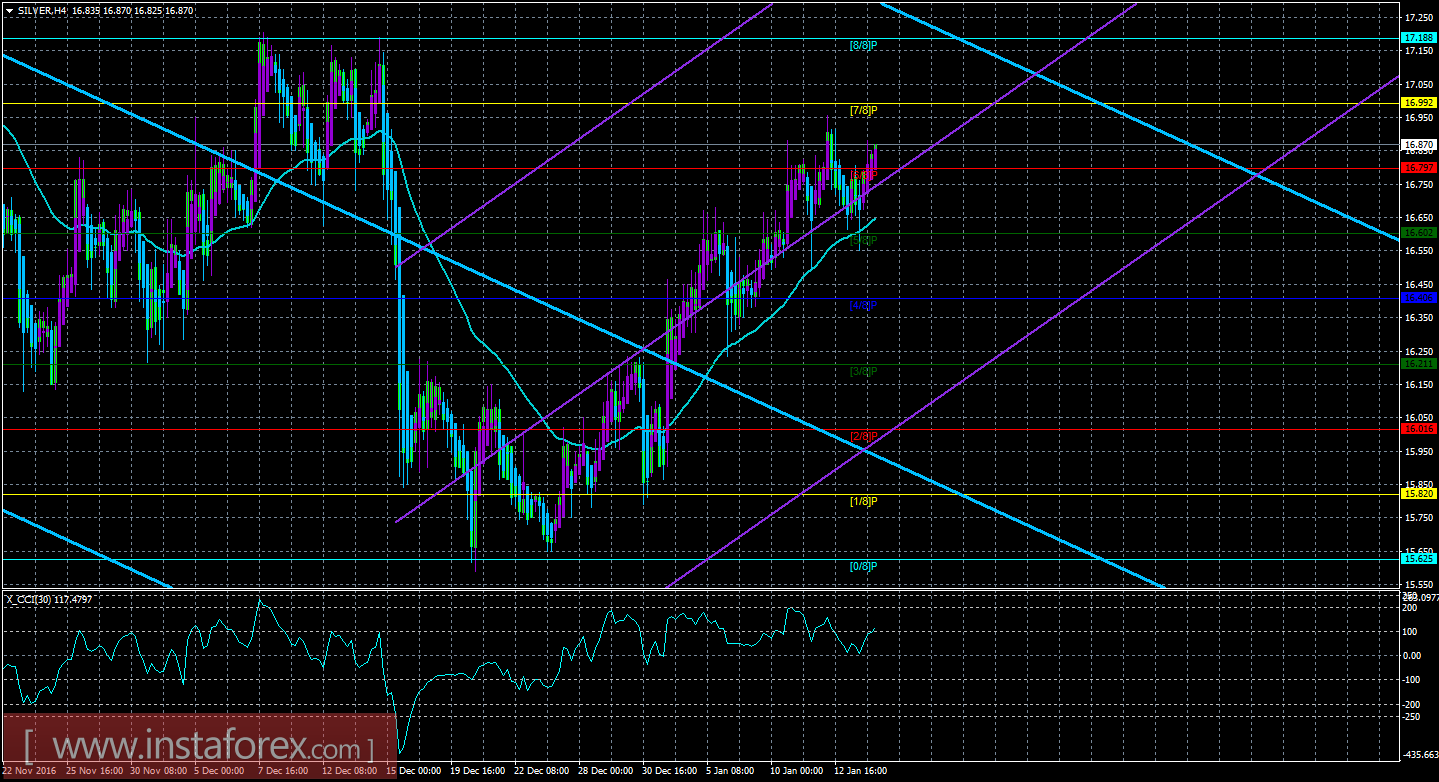Click the SILVER,H4 chart title text
This screenshot has height=782, width=1439.
tap(42, 10)
